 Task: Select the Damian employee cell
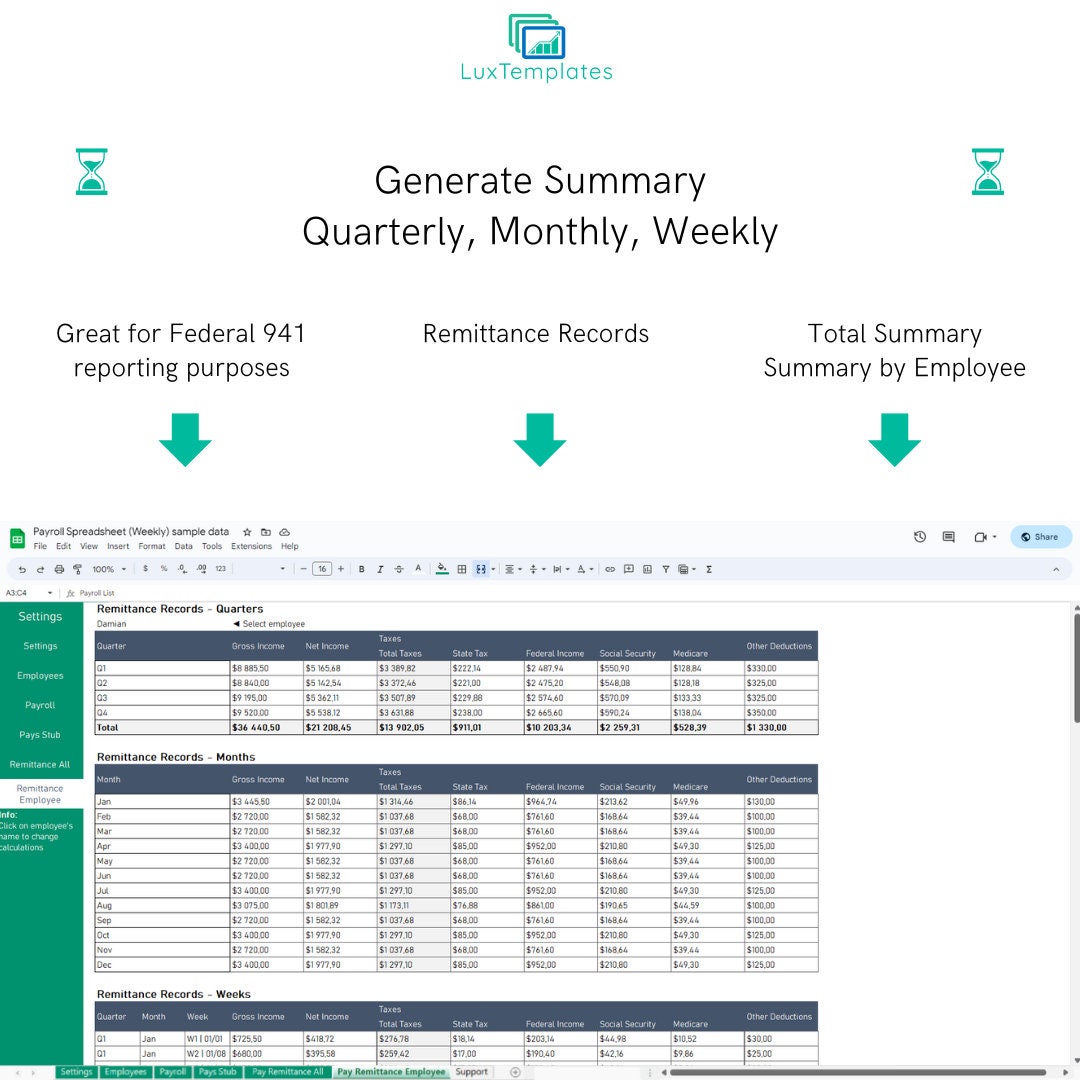click(x=163, y=624)
